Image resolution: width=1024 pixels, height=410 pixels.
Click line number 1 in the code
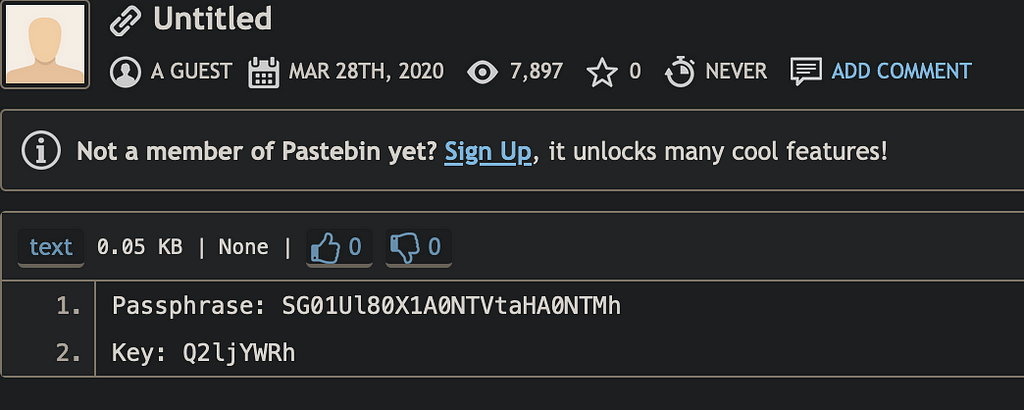pyautogui.click(x=69, y=306)
